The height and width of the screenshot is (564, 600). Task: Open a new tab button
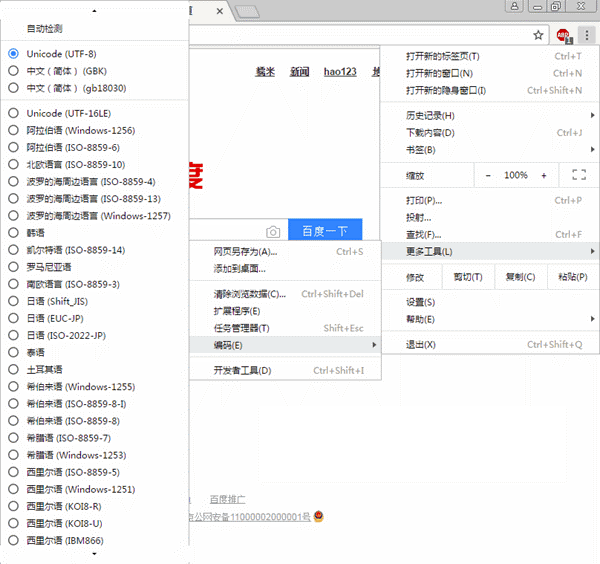[247, 12]
